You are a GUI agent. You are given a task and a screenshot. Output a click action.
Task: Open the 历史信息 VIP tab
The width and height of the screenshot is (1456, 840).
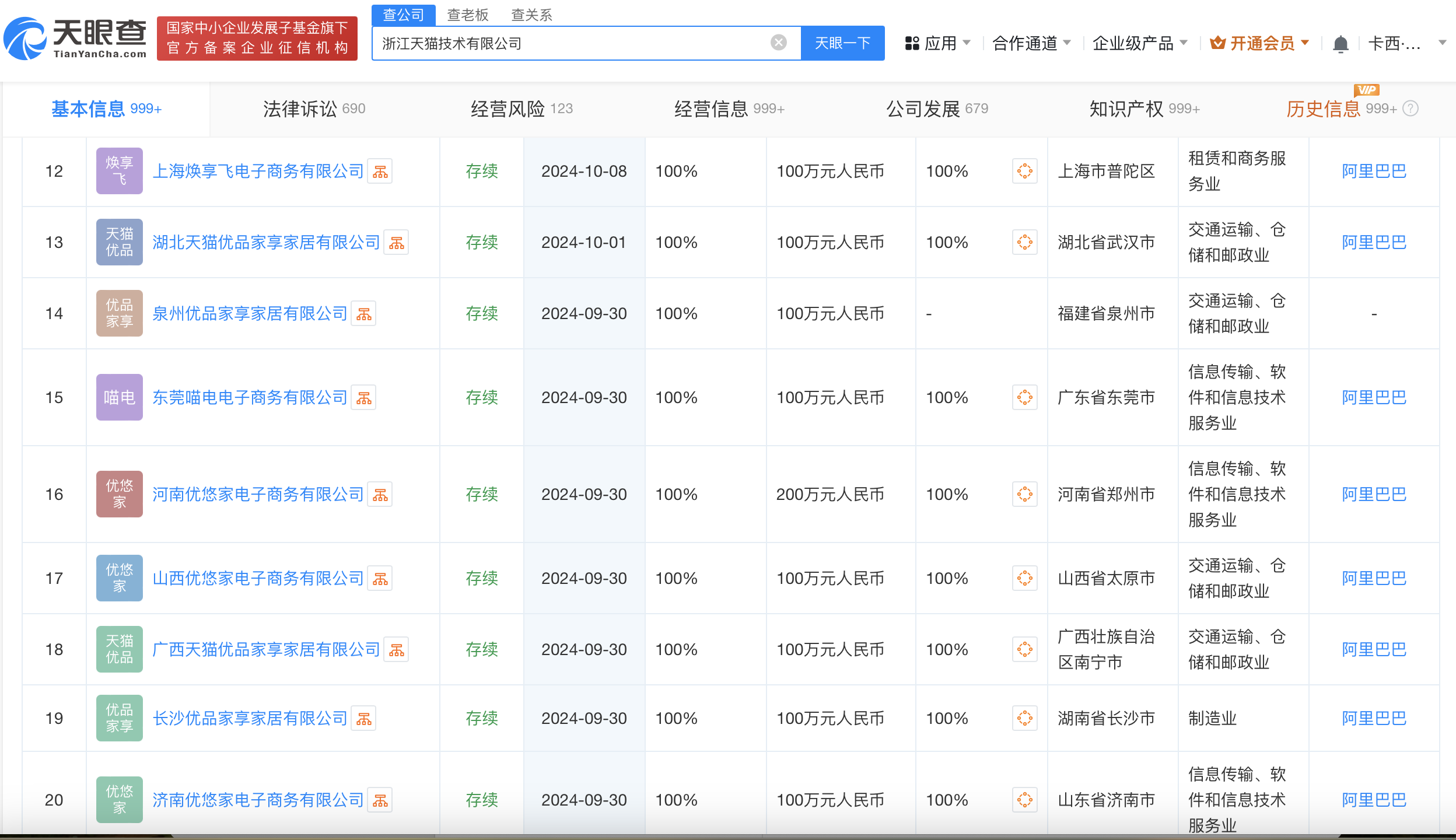(x=1340, y=109)
